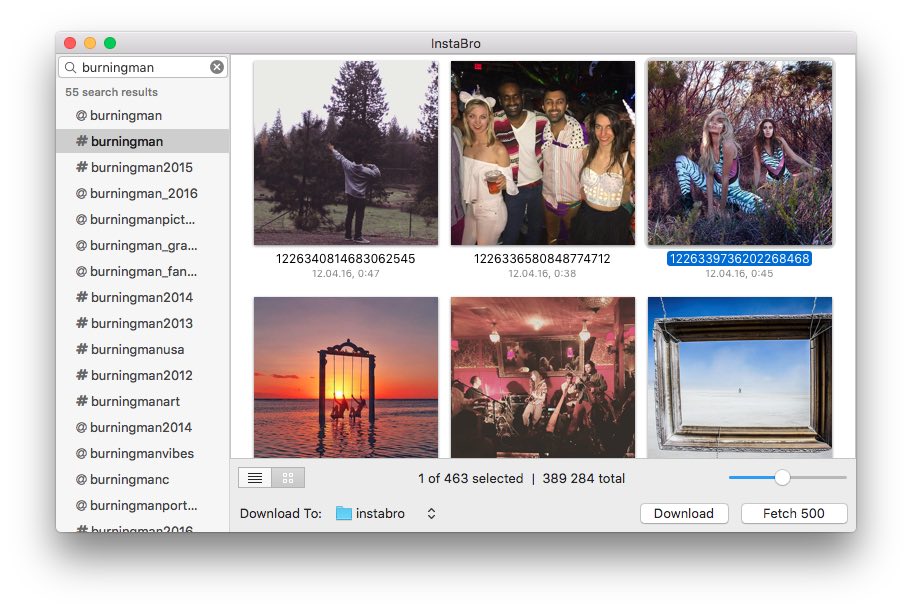This screenshot has width=912, height=612.
Task: Select the sunset swing photo thumbnail
Action: point(346,378)
